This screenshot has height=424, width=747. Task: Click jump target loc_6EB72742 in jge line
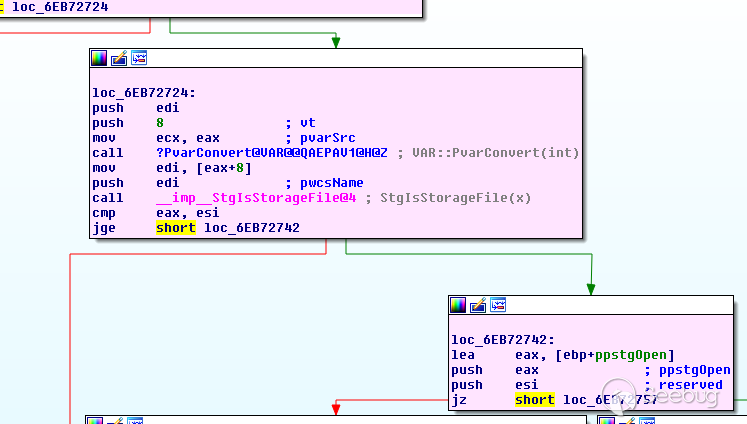click(x=252, y=228)
